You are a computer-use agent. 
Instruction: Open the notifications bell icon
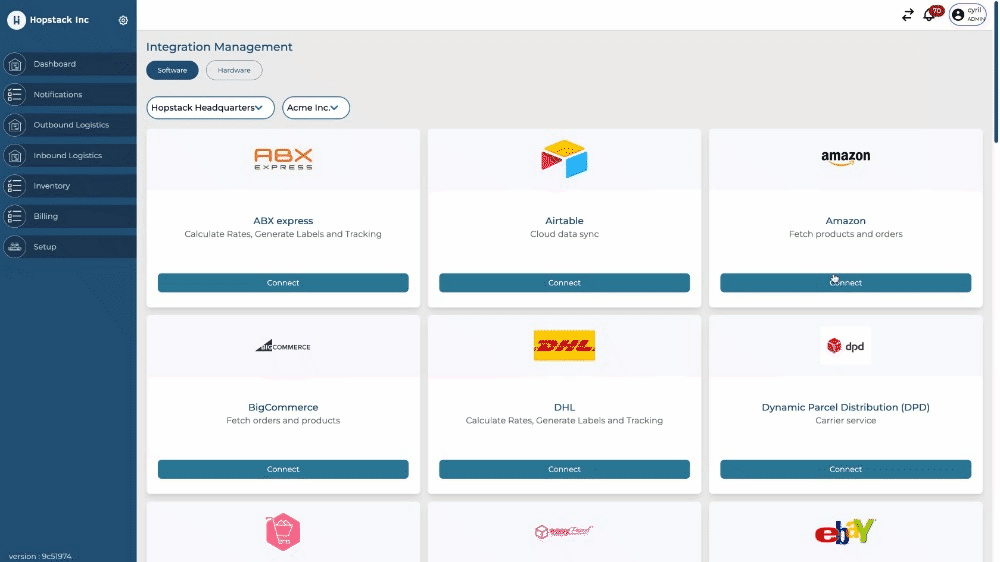pyautogui.click(x=929, y=15)
